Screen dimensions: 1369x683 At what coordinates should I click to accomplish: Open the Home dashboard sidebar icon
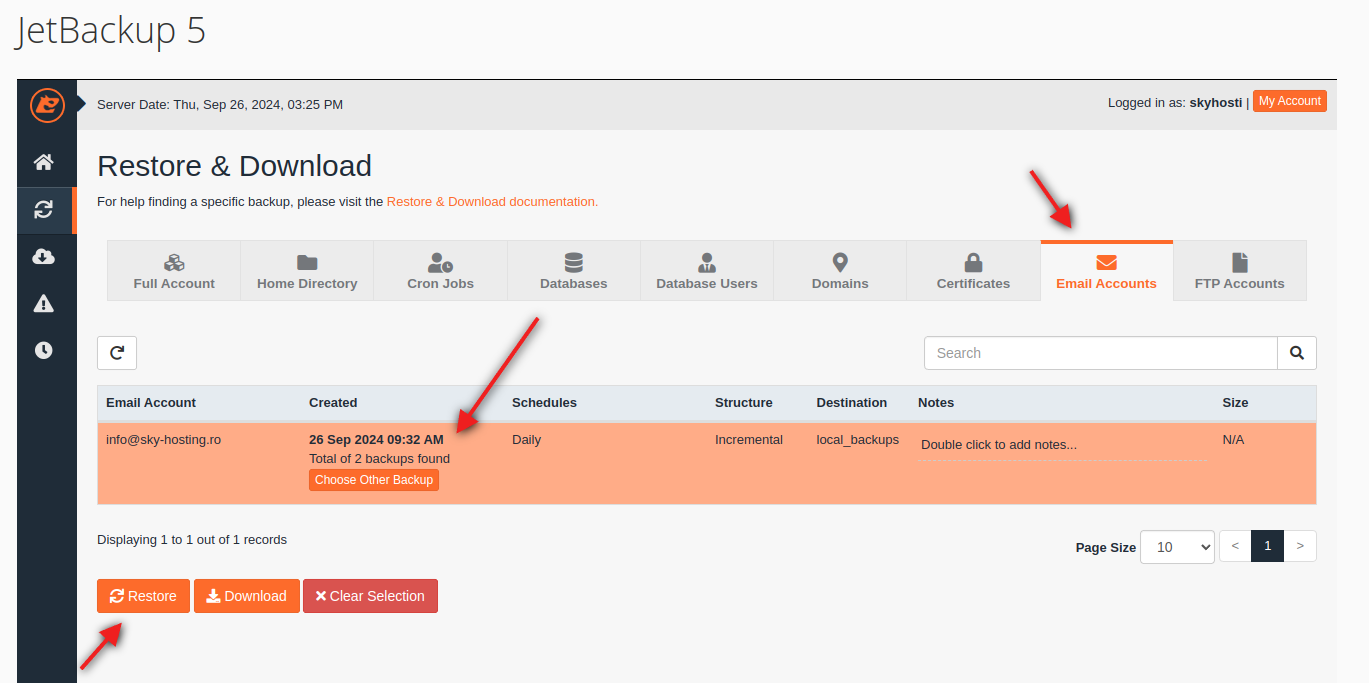pyautogui.click(x=44, y=162)
